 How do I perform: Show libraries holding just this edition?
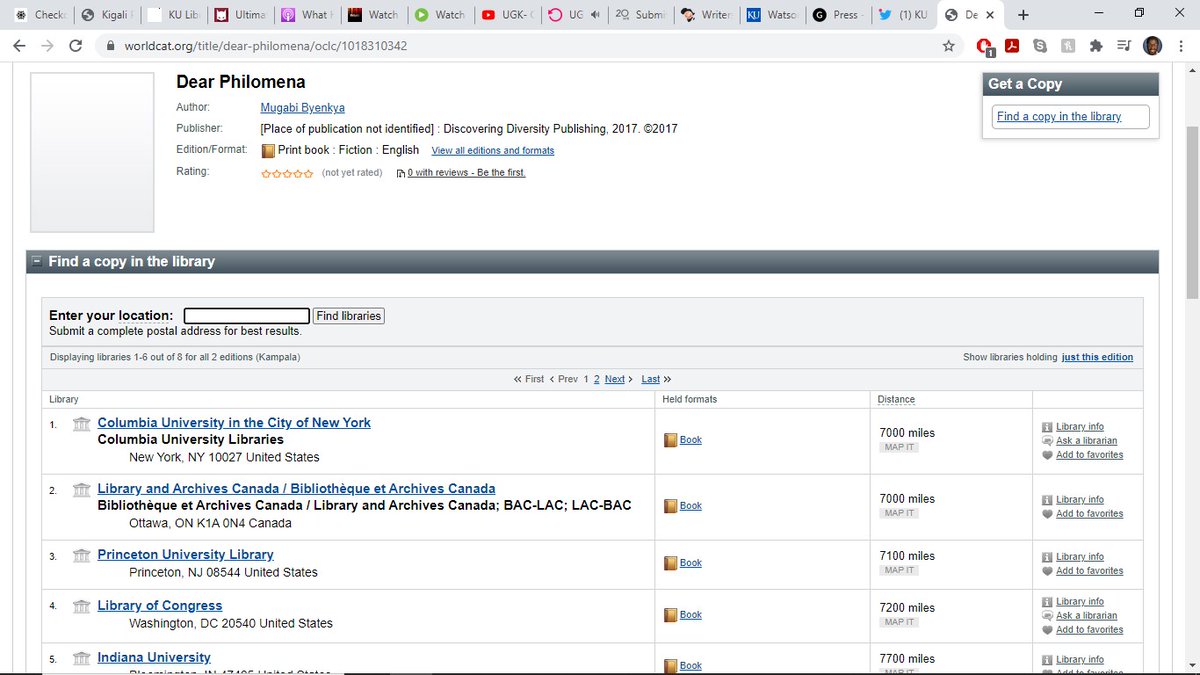point(1097,357)
